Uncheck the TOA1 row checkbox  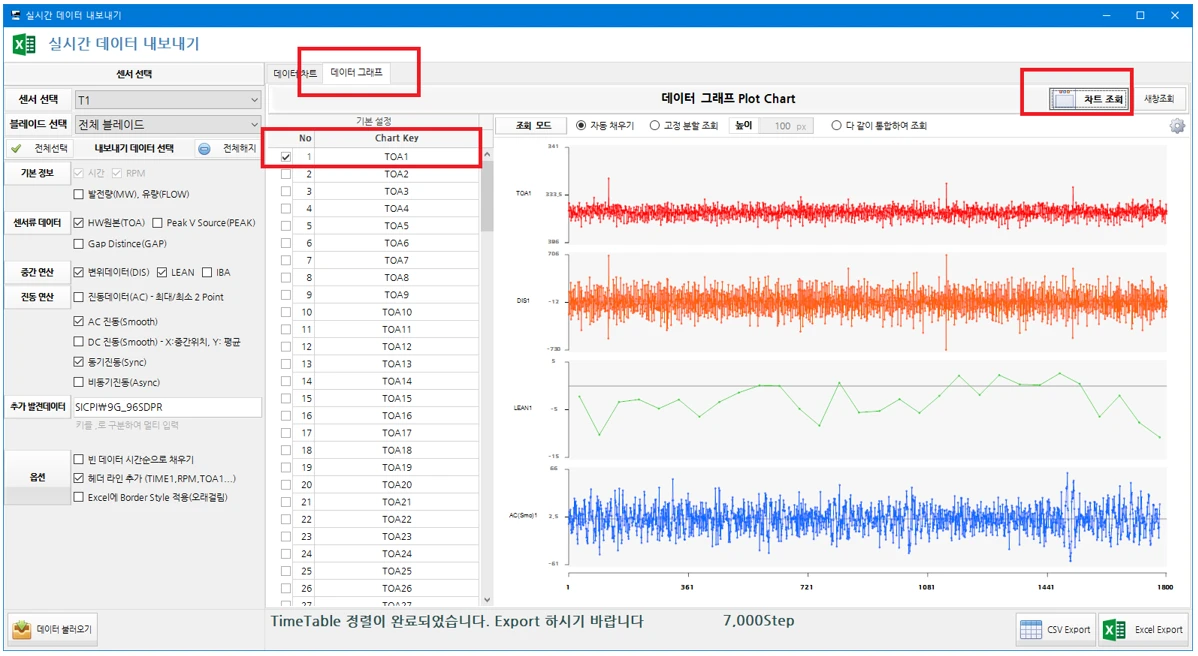click(286, 157)
